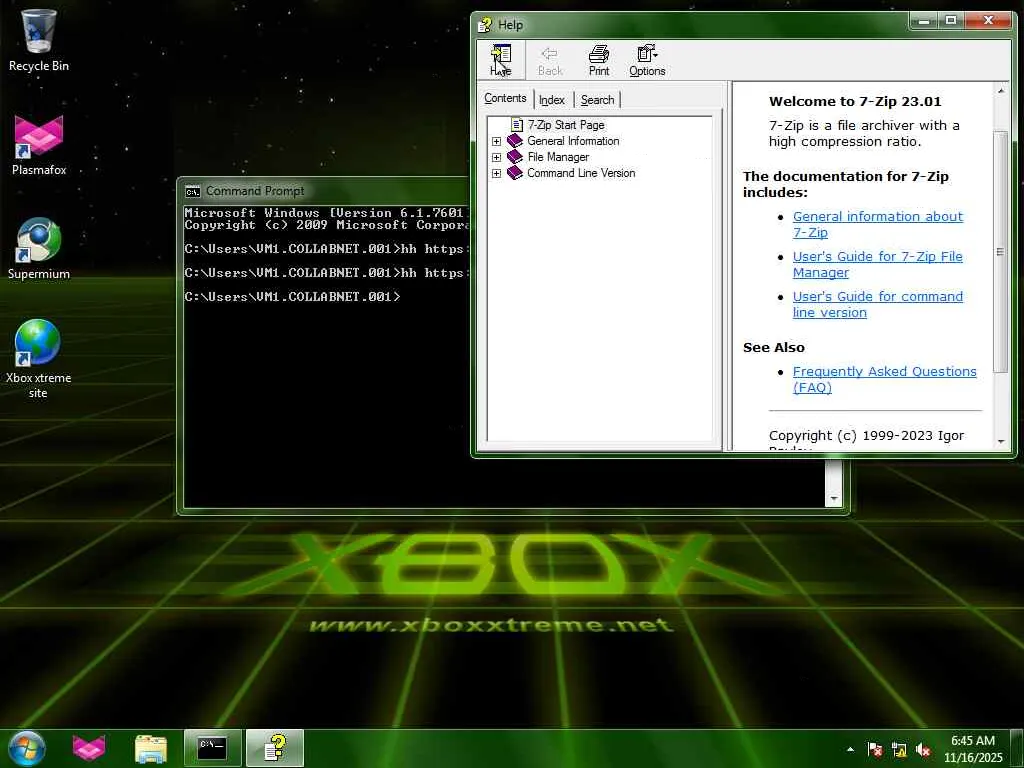Click the Help pane vertical scrollbar thumb
The height and width of the screenshot is (768, 1024).
1000,251
